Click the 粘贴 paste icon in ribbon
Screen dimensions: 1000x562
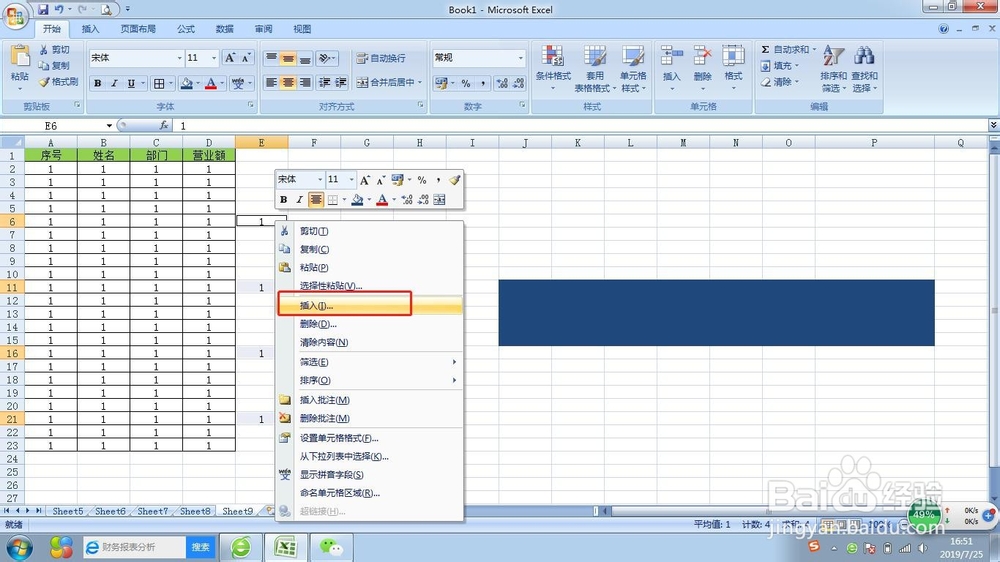[x=20, y=57]
